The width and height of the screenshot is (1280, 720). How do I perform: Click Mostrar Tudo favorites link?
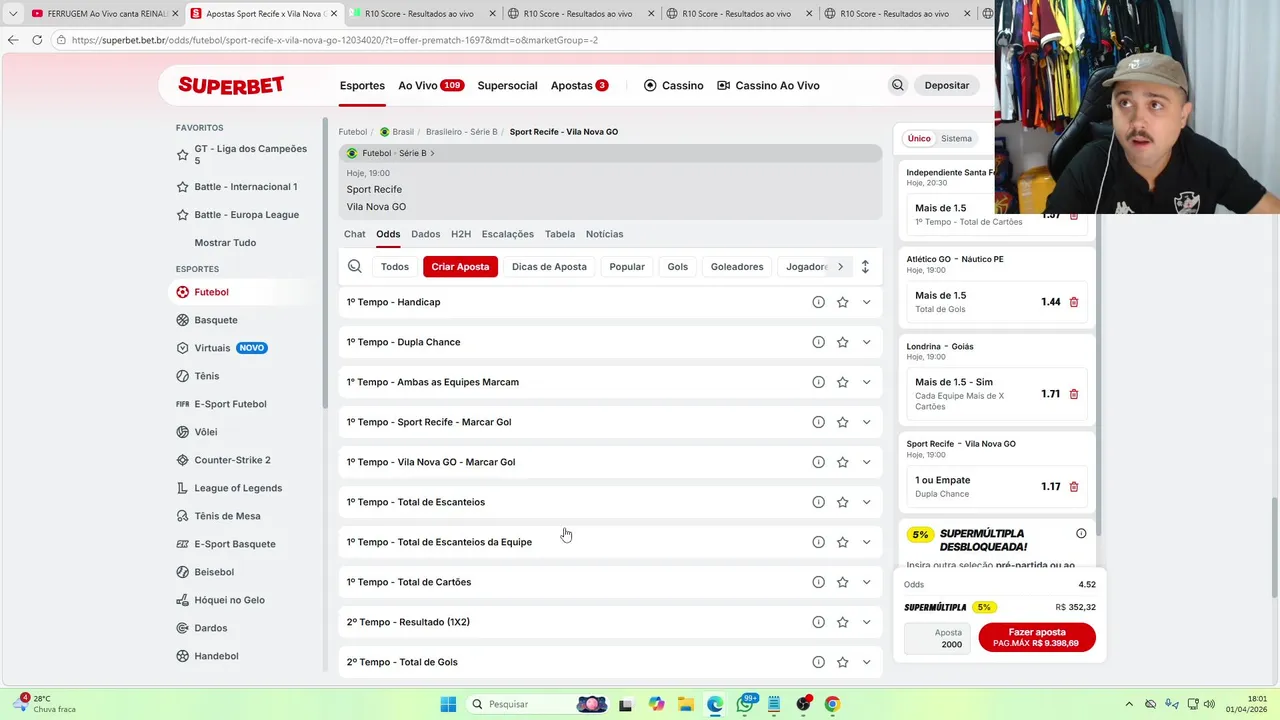click(225, 243)
